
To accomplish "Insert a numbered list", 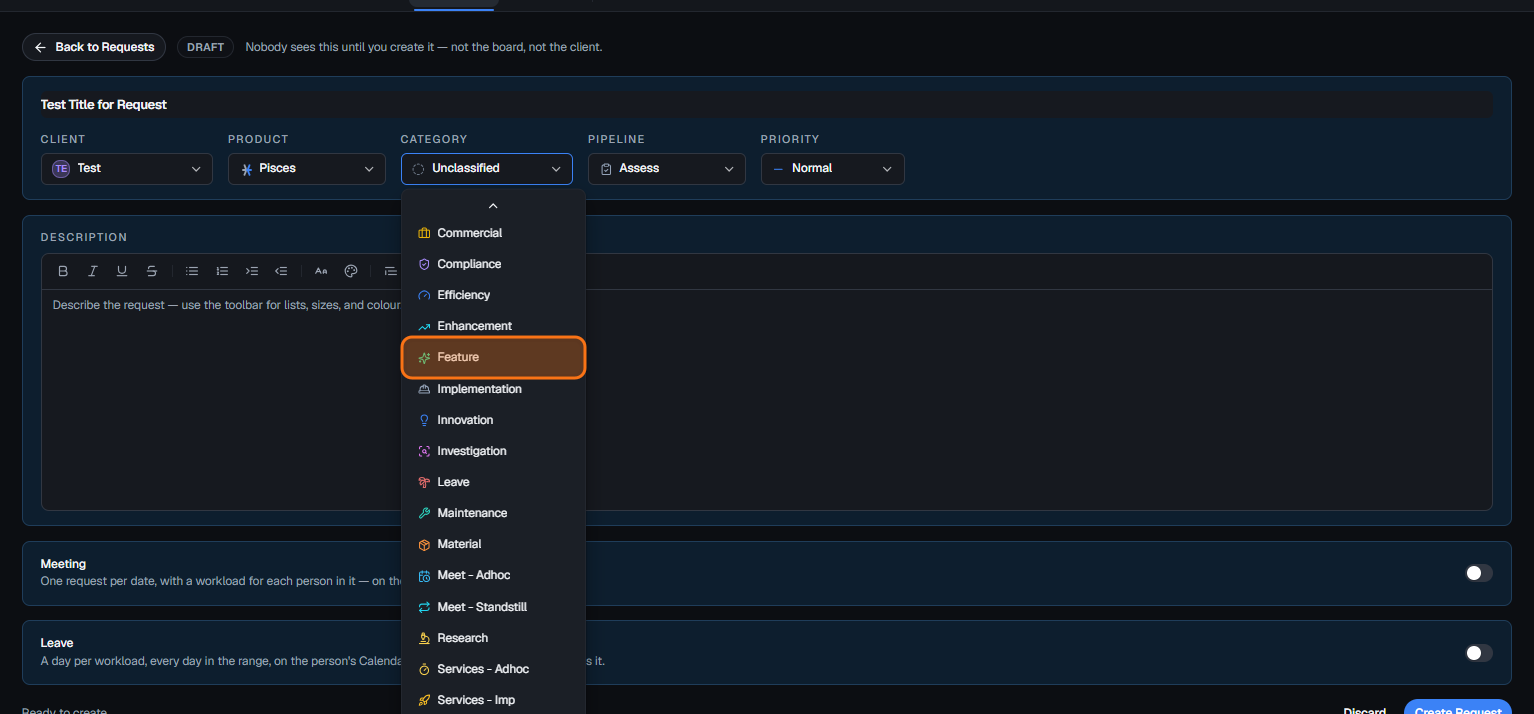I will click(x=222, y=271).
